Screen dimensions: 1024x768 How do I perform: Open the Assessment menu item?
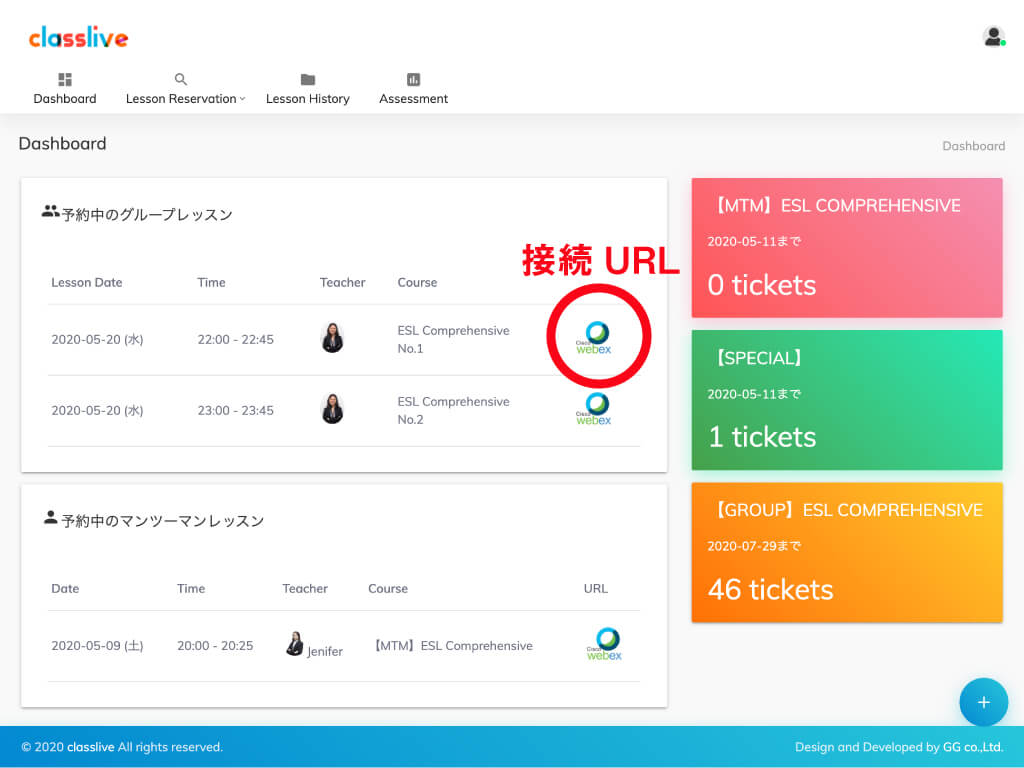point(413,89)
